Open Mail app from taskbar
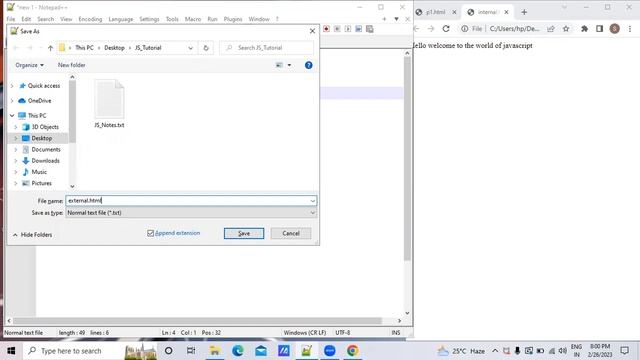640x360 pixels. 261,351
